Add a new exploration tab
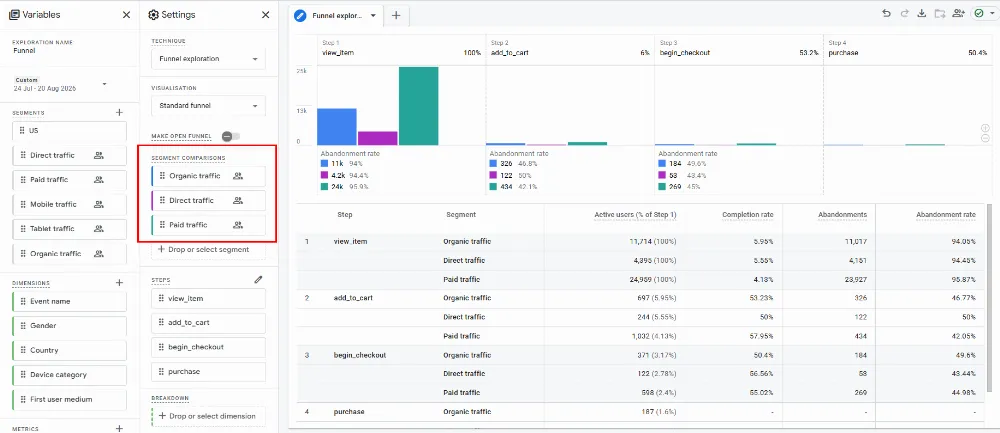This screenshot has height=433, width=1000. tap(396, 15)
